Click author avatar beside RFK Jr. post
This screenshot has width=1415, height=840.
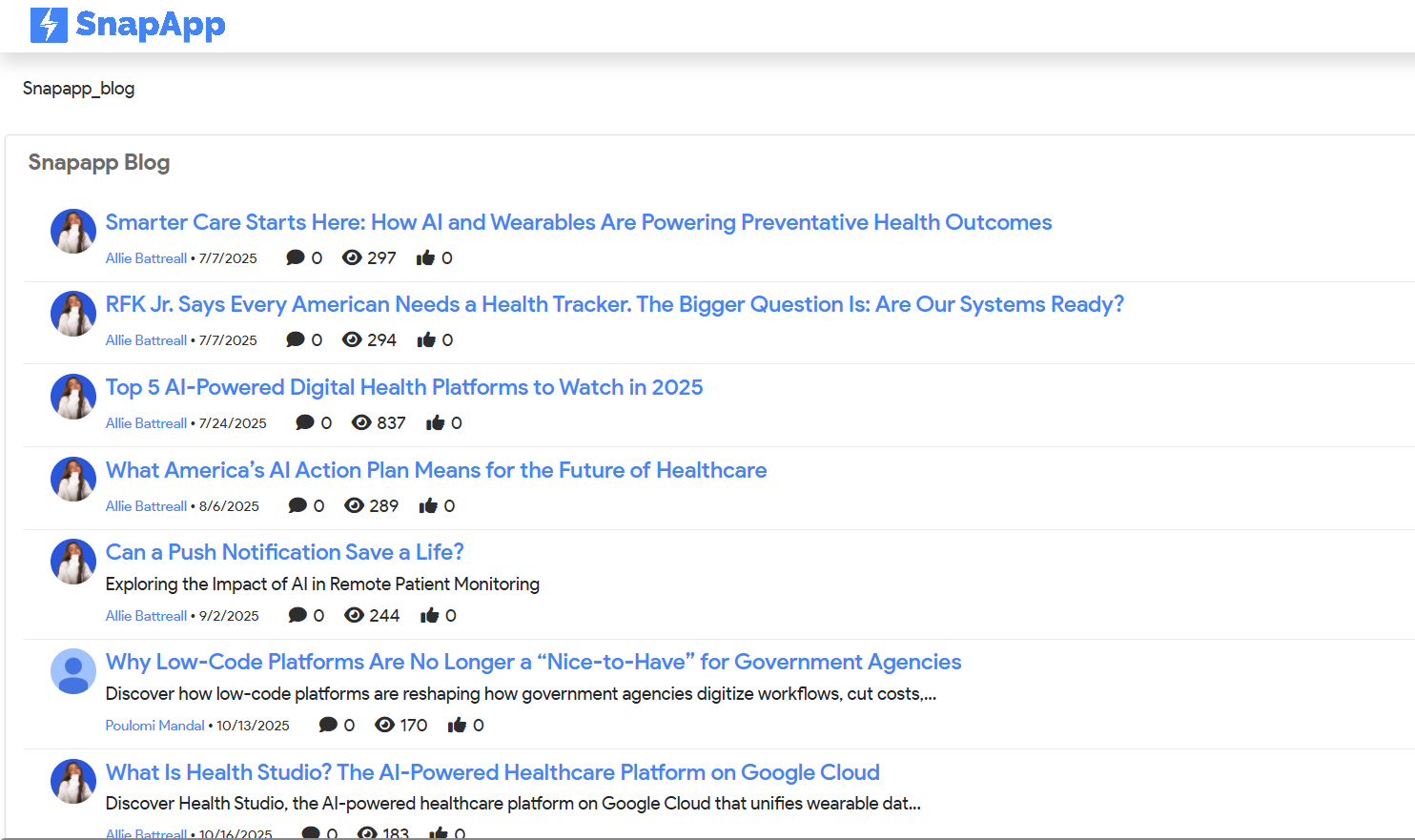pyautogui.click(x=73, y=314)
